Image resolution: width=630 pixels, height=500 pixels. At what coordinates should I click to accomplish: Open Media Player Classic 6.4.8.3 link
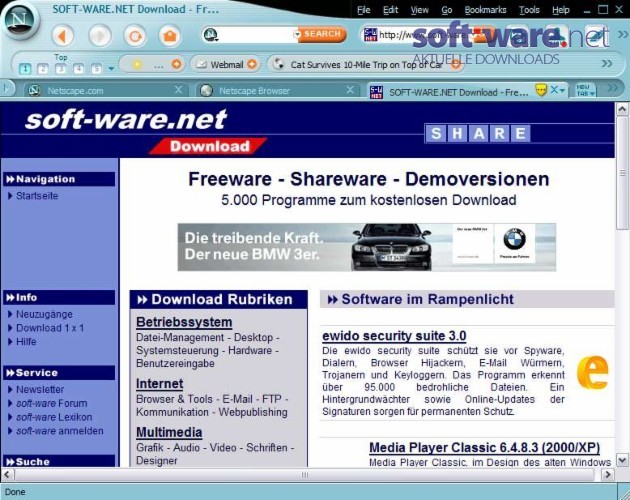[x=485, y=448]
